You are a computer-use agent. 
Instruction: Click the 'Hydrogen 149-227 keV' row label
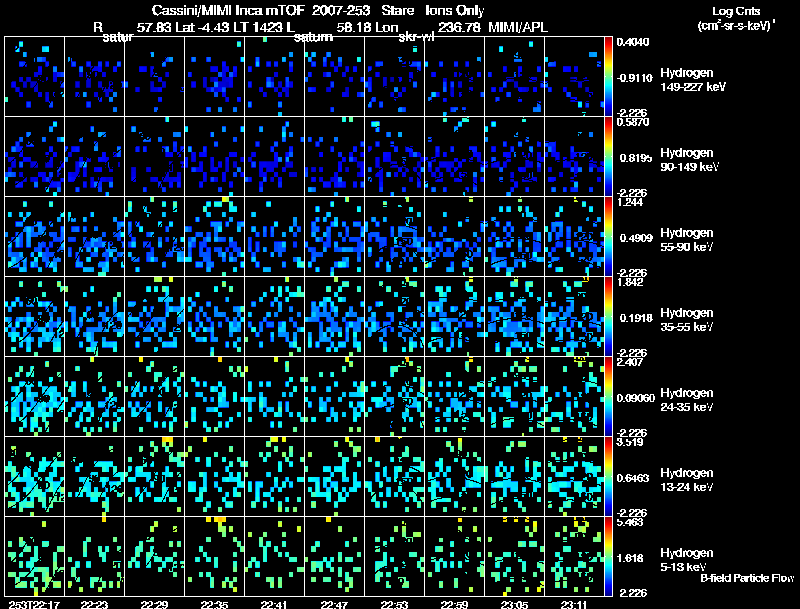(x=693, y=80)
